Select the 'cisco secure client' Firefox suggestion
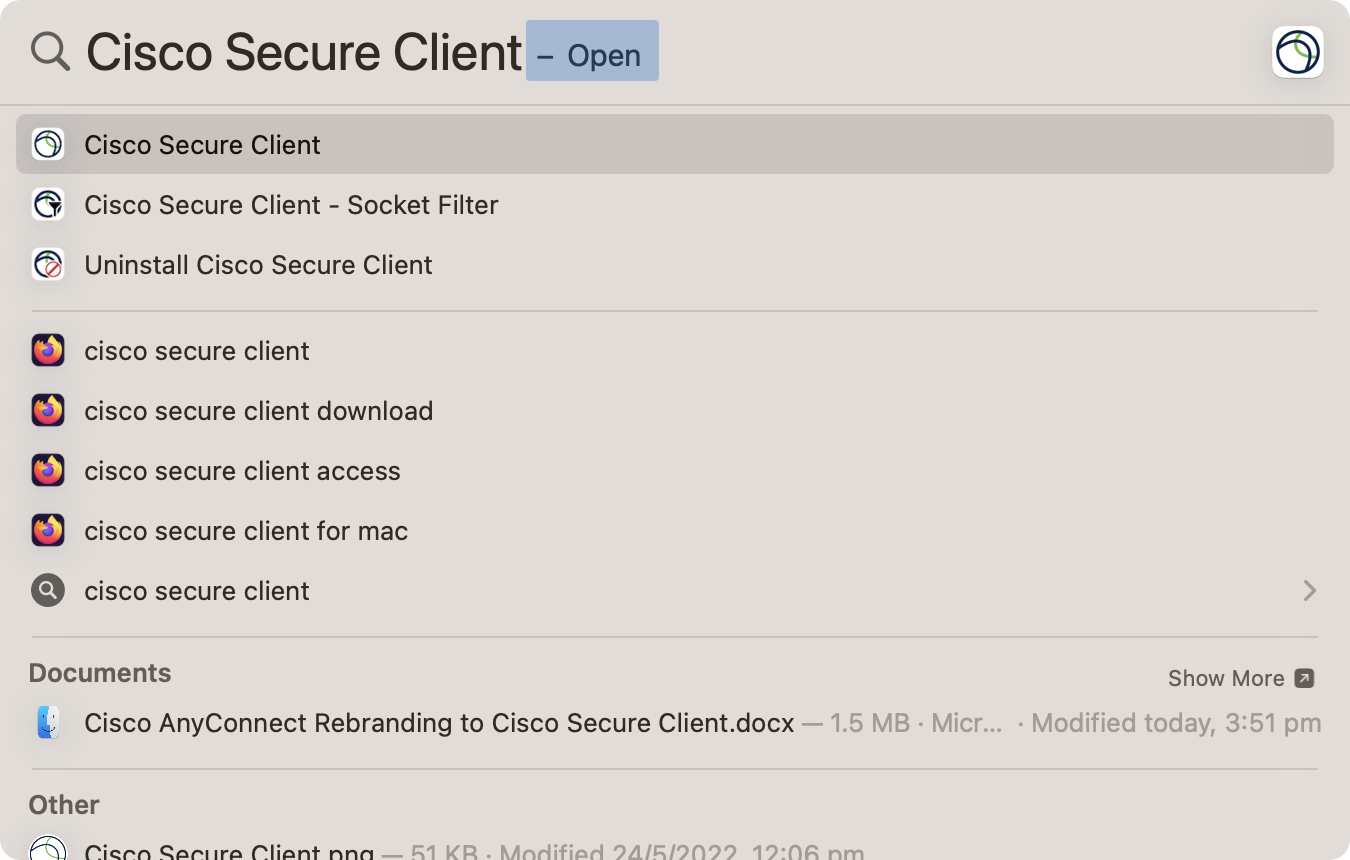This screenshot has width=1350, height=860. 196,351
